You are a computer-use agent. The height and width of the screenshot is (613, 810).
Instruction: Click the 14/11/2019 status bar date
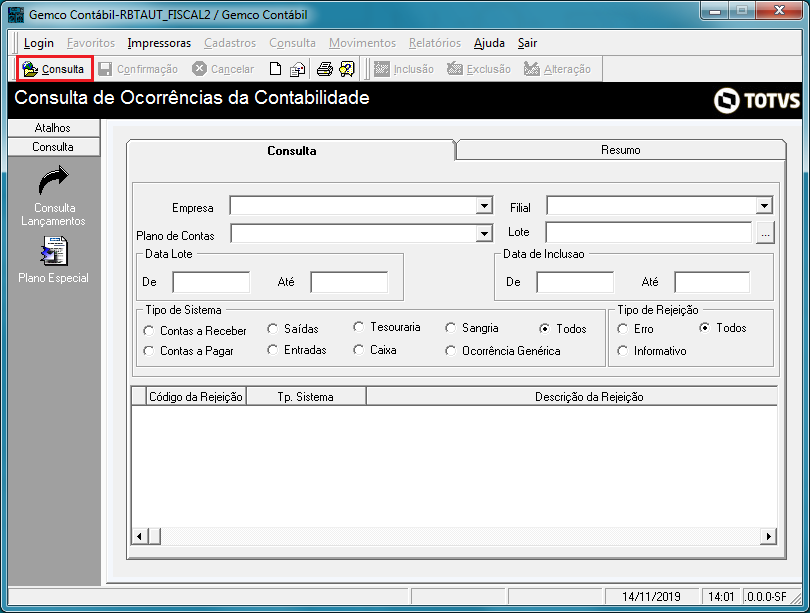(651, 596)
